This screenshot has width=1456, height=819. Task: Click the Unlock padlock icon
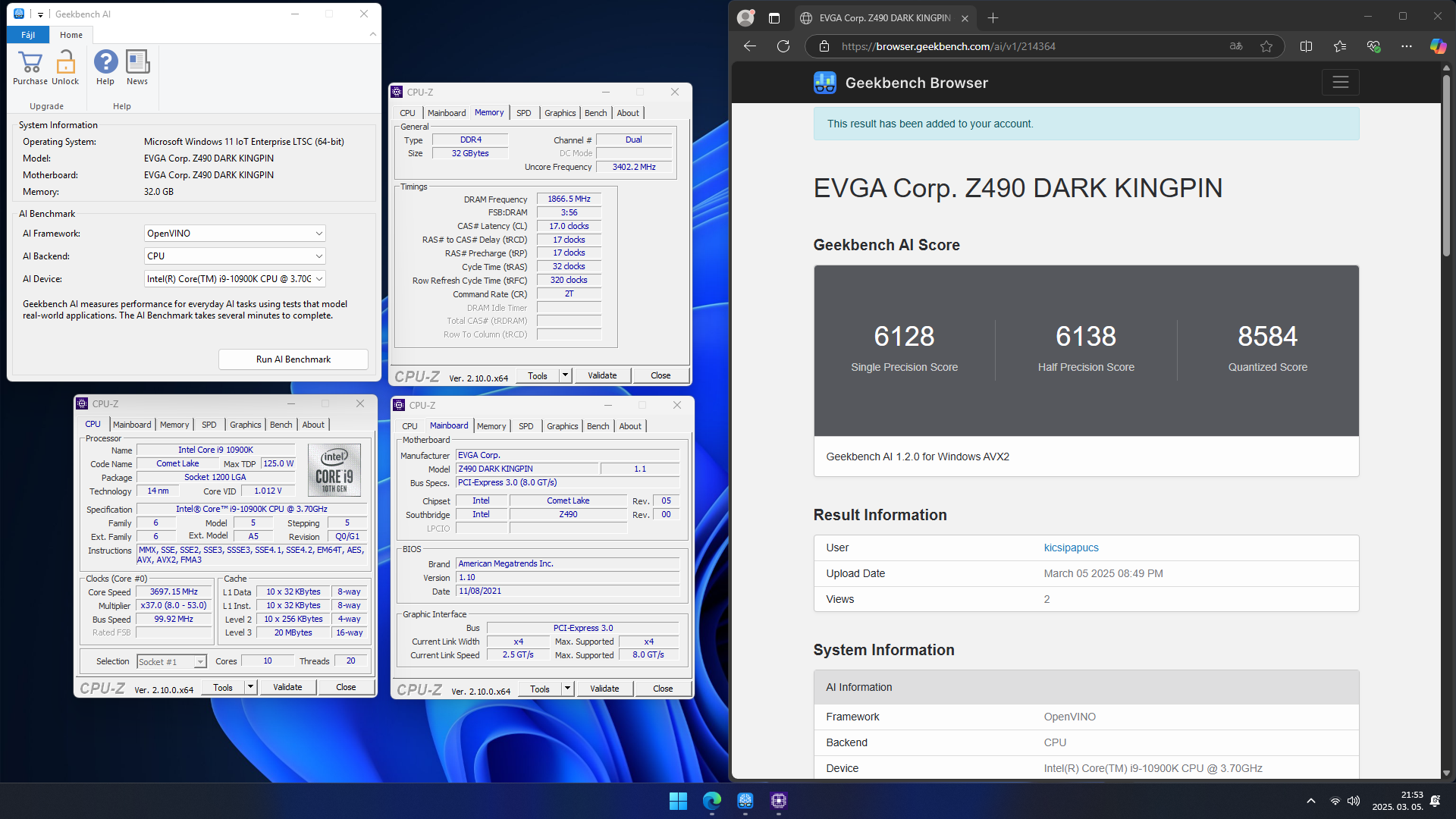(x=65, y=62)
